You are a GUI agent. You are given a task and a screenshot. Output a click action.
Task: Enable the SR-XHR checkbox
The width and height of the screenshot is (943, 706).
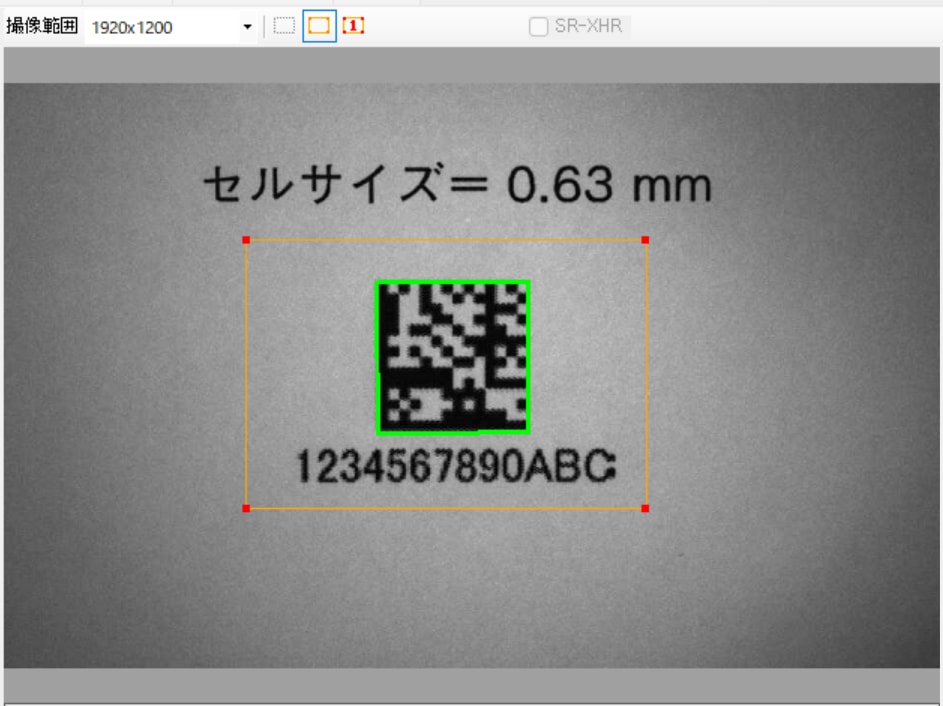[x=538, y=26]
